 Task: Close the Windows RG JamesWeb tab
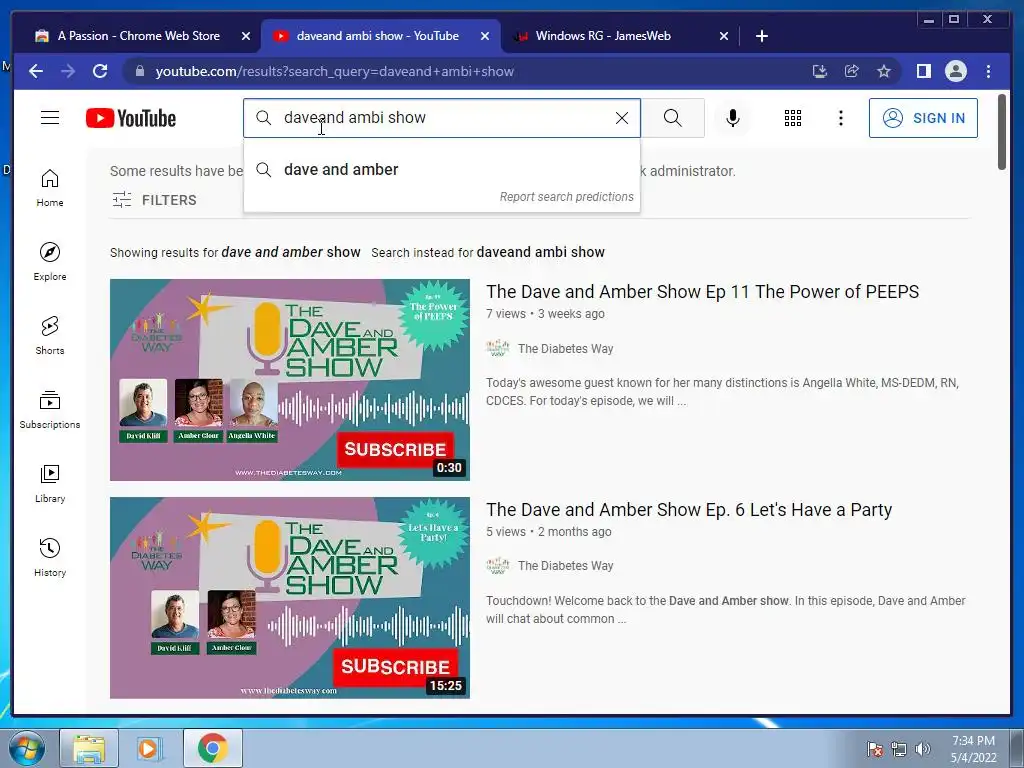tap(724, 36)
